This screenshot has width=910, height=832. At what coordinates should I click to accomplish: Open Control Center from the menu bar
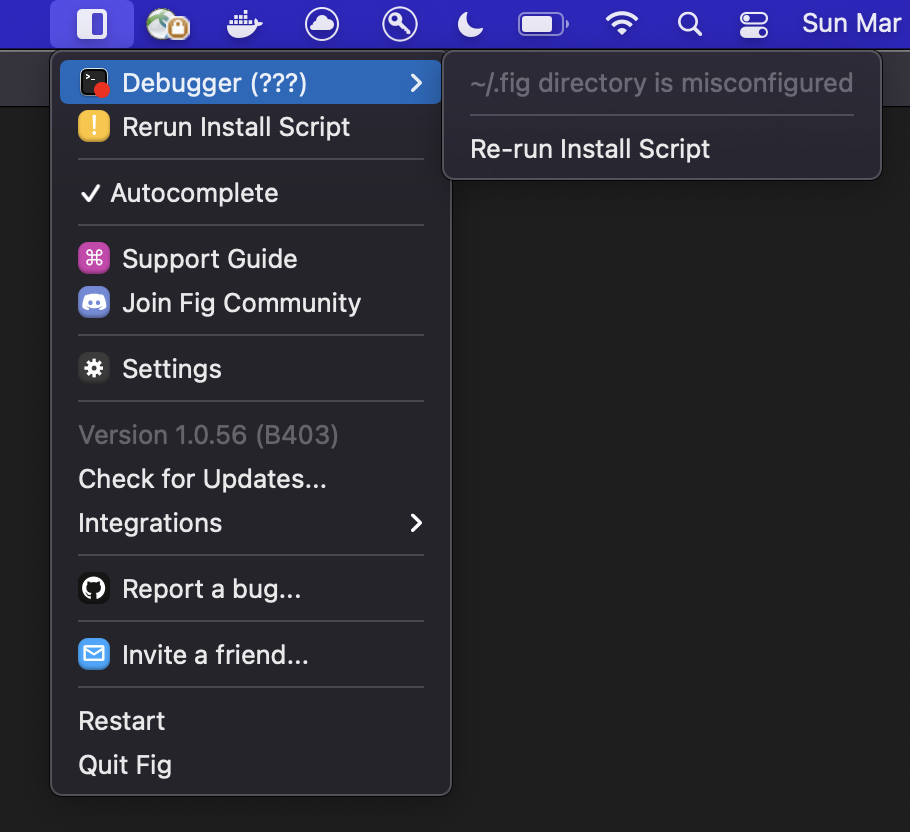753,24
